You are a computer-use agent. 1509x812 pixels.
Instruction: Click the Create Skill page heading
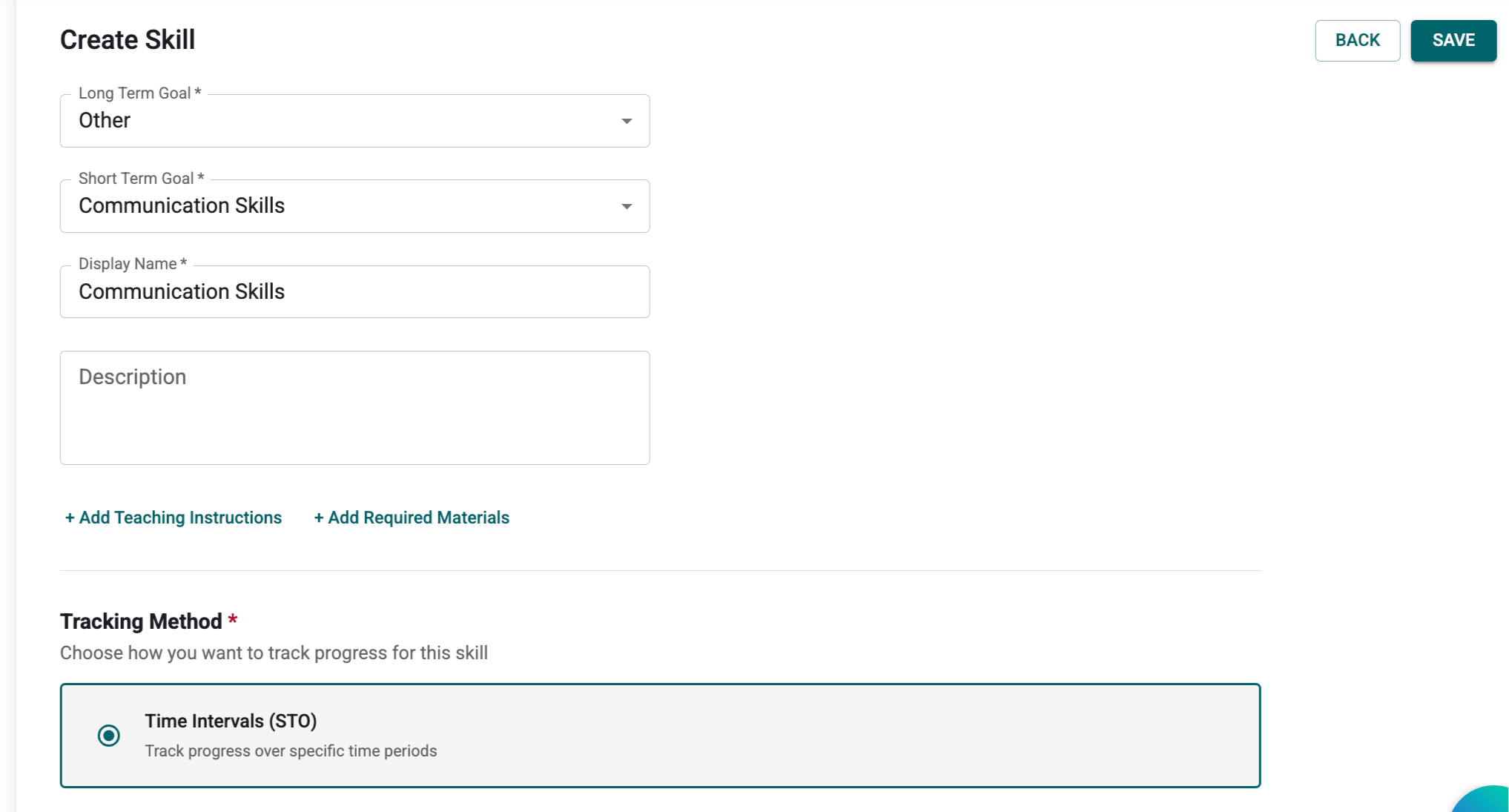tap(128, 40)
